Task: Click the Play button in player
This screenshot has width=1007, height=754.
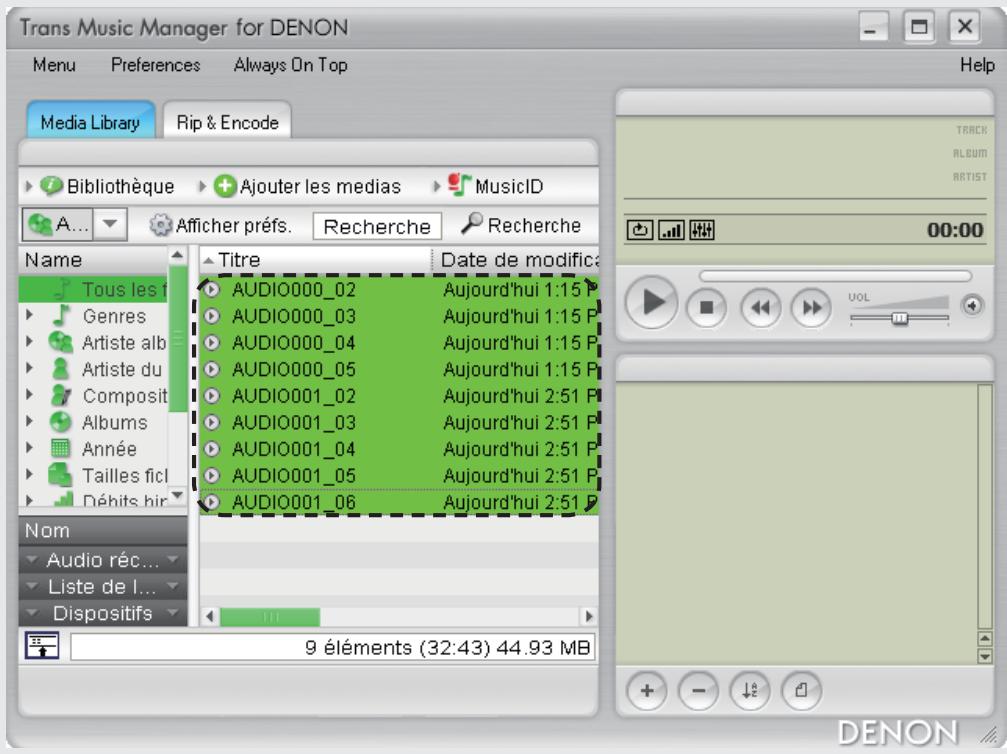Action: [x=651, y=302]
